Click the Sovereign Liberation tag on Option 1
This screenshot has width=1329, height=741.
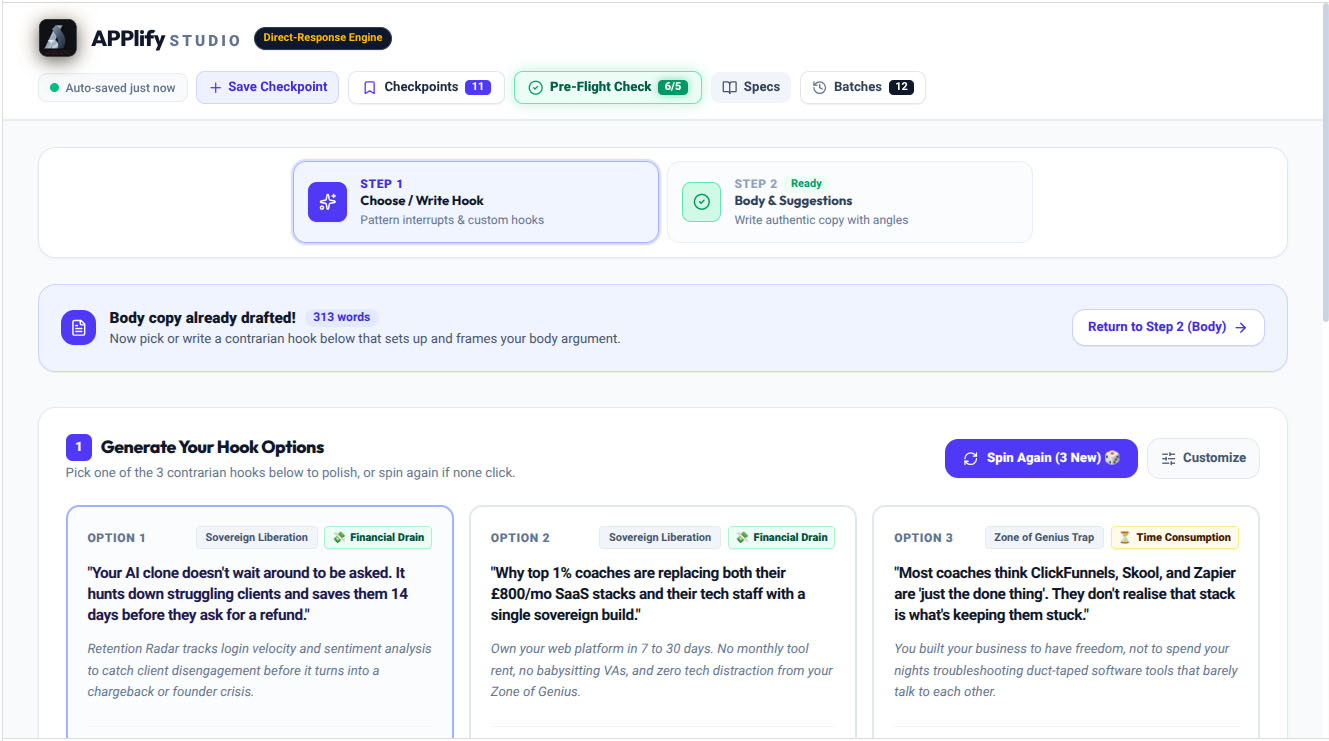257,538
